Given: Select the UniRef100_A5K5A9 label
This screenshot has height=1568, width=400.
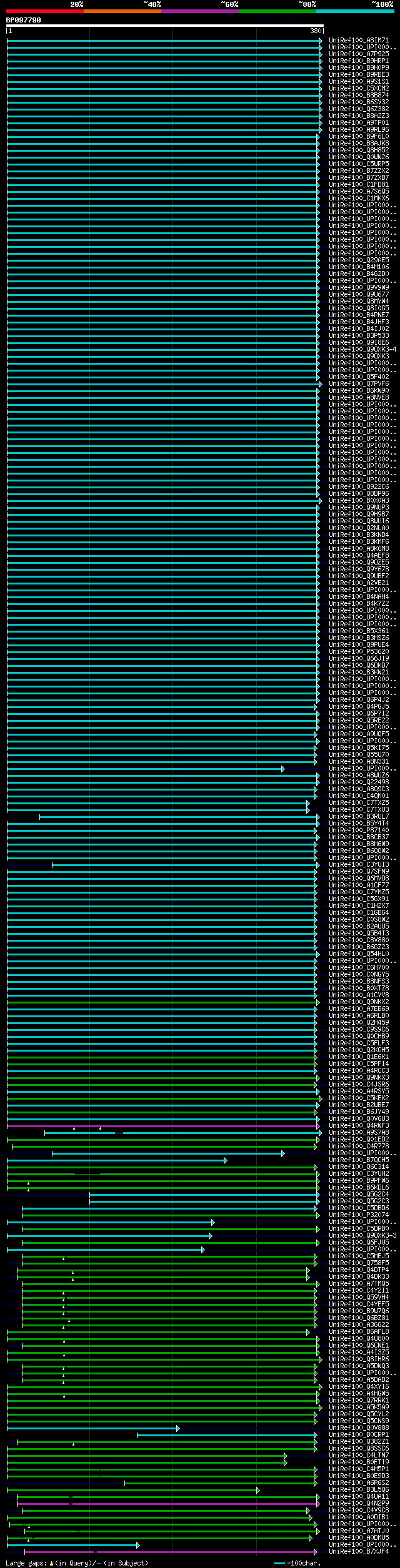Looking at the screenshot, I should point(359,1408).
